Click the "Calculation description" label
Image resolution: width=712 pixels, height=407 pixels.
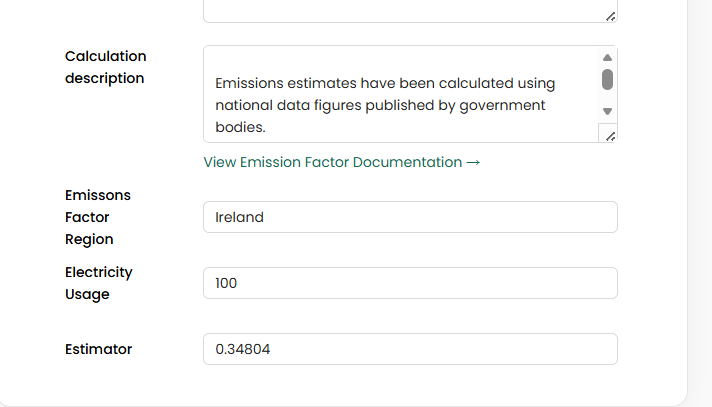pyautogui.click(x=105, y=67)
